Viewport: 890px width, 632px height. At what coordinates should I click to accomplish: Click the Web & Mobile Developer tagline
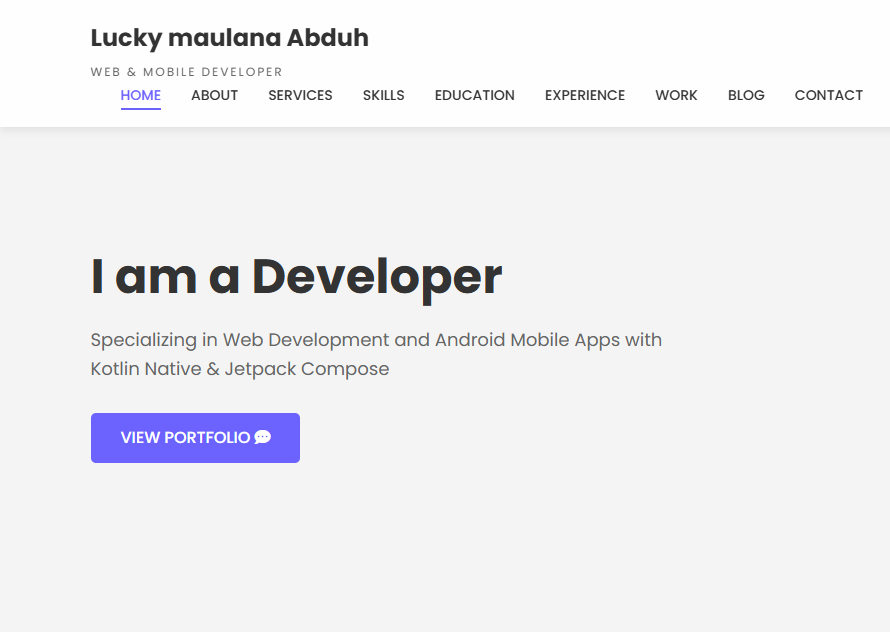coord(186,72)
